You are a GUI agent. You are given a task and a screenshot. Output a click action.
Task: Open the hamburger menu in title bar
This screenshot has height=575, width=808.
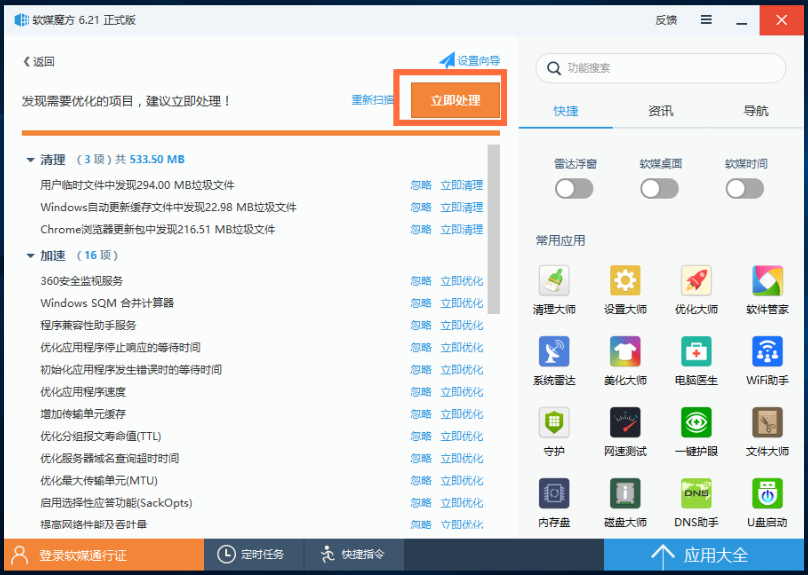point(706,20)
